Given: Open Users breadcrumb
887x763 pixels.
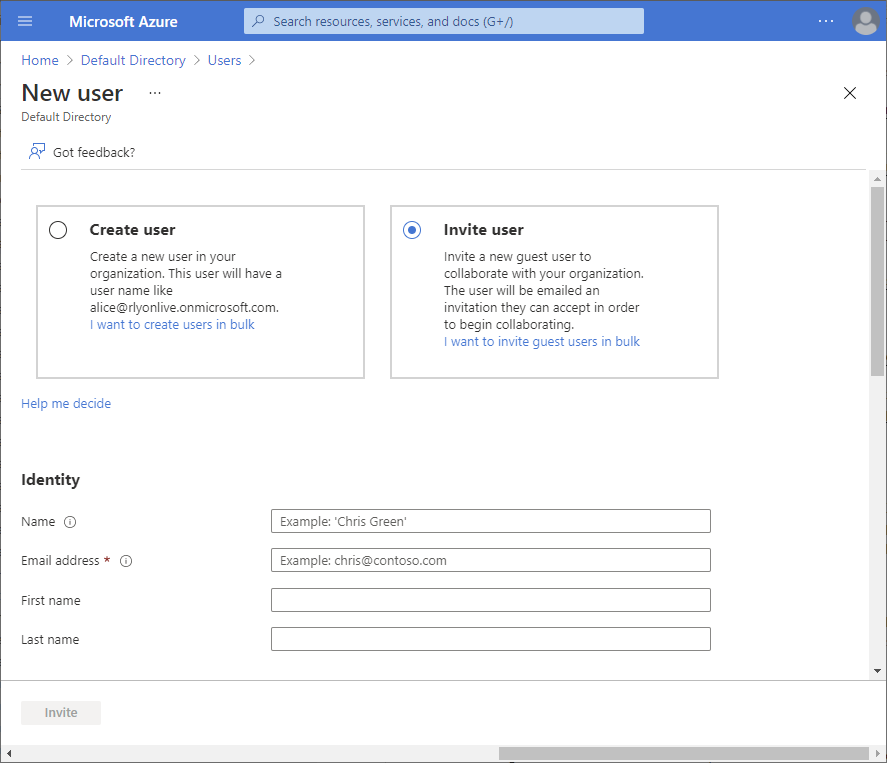Looking at the screenshot, I should [224, 61].
